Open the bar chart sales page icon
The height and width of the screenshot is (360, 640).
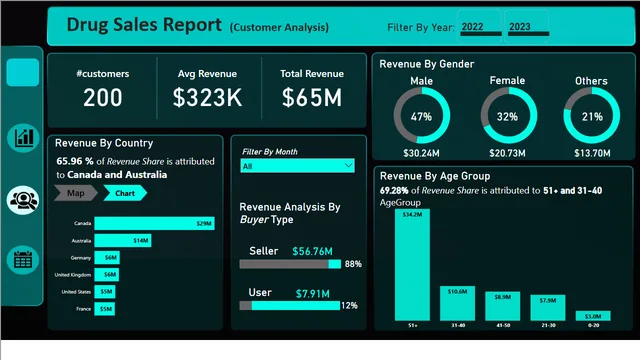tap(23, 138)
